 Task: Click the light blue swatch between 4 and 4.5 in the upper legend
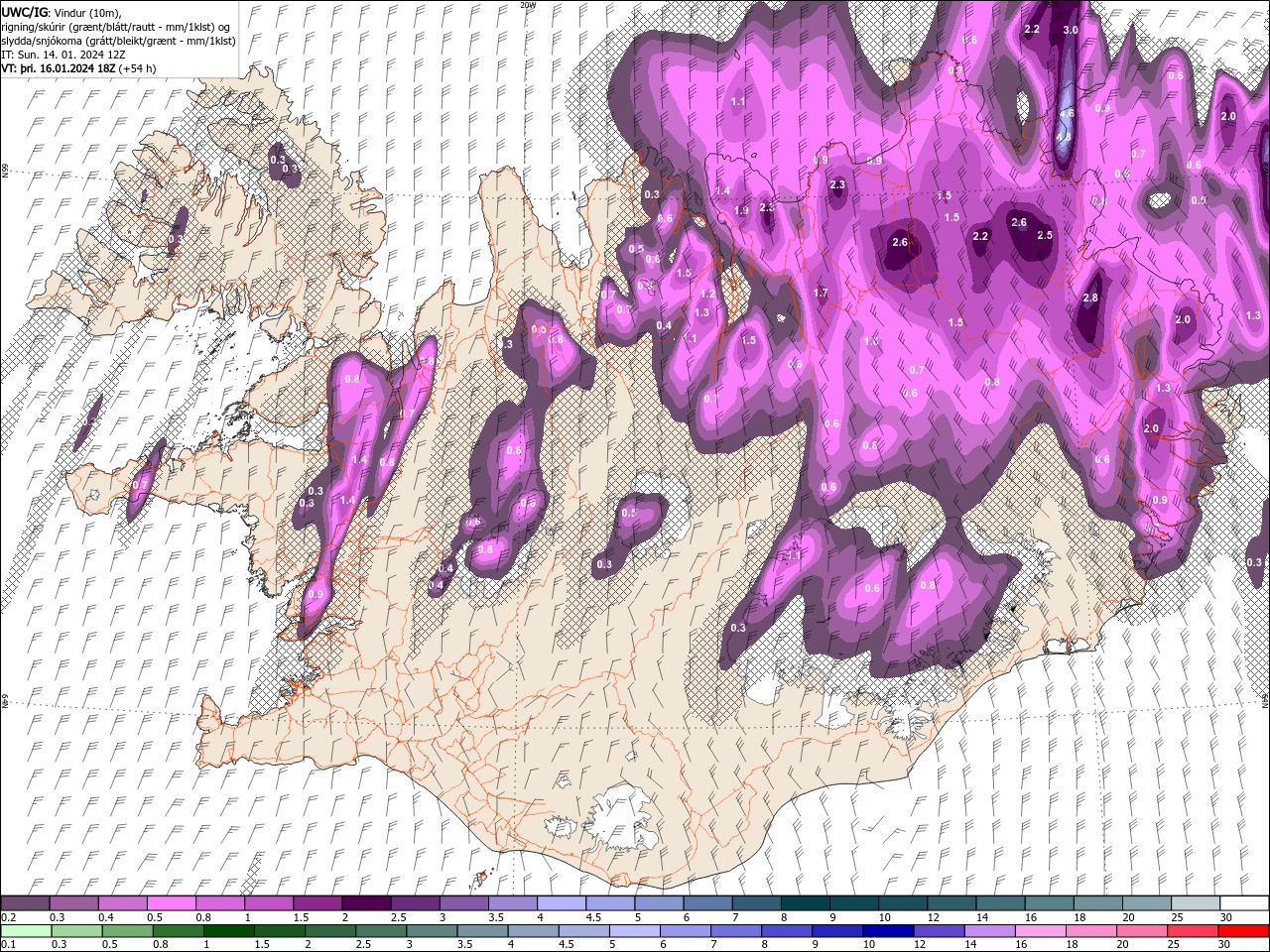coord(561,903)
